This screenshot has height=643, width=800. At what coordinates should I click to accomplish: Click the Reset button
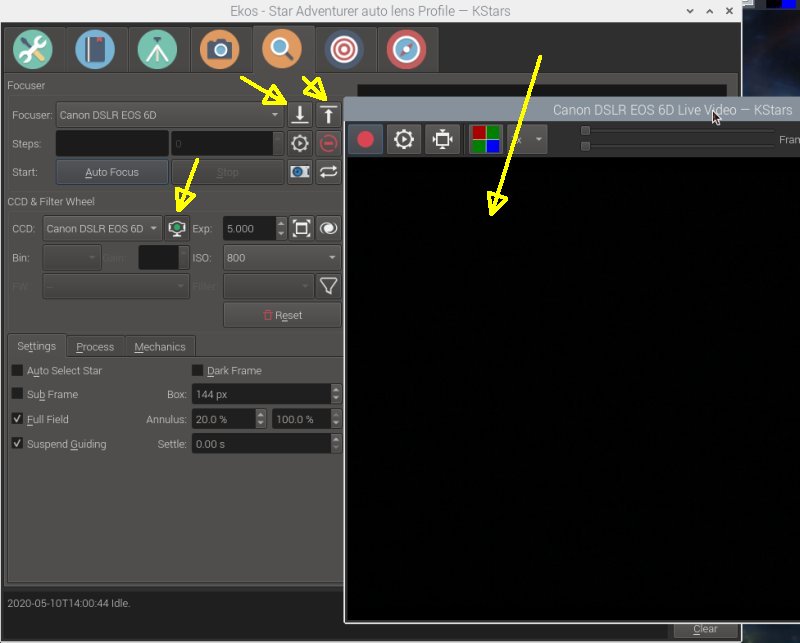click(x=282, y=315)
